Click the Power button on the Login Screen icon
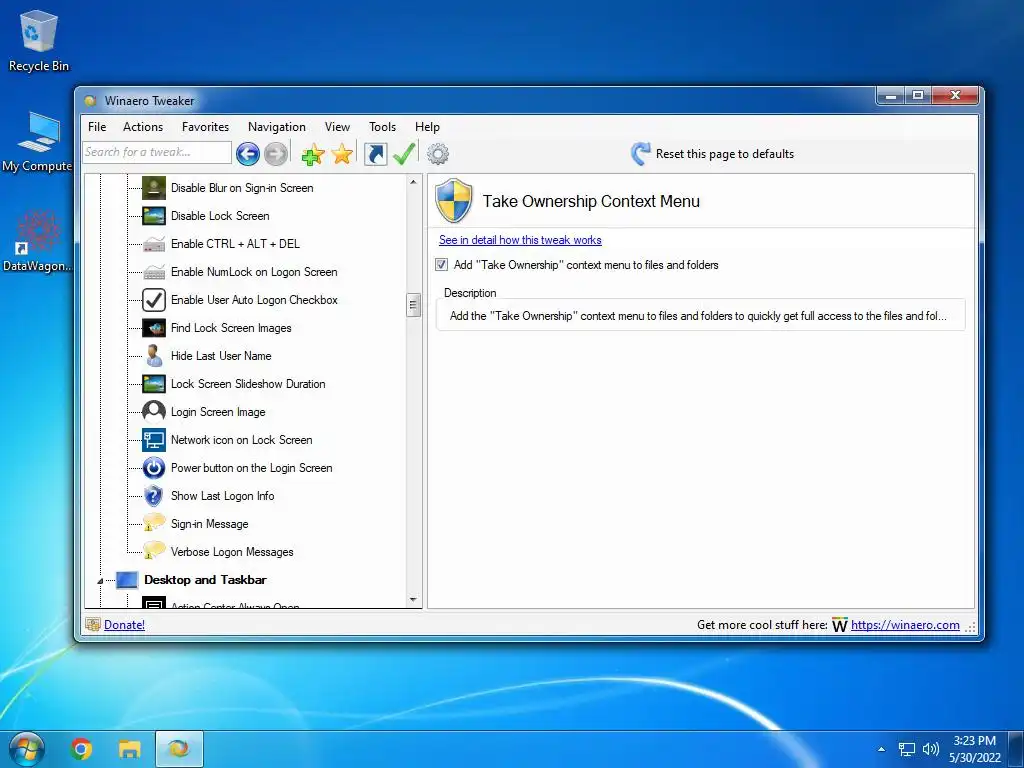Screen dimensions: 1024x768 click(x=154, y=468)
